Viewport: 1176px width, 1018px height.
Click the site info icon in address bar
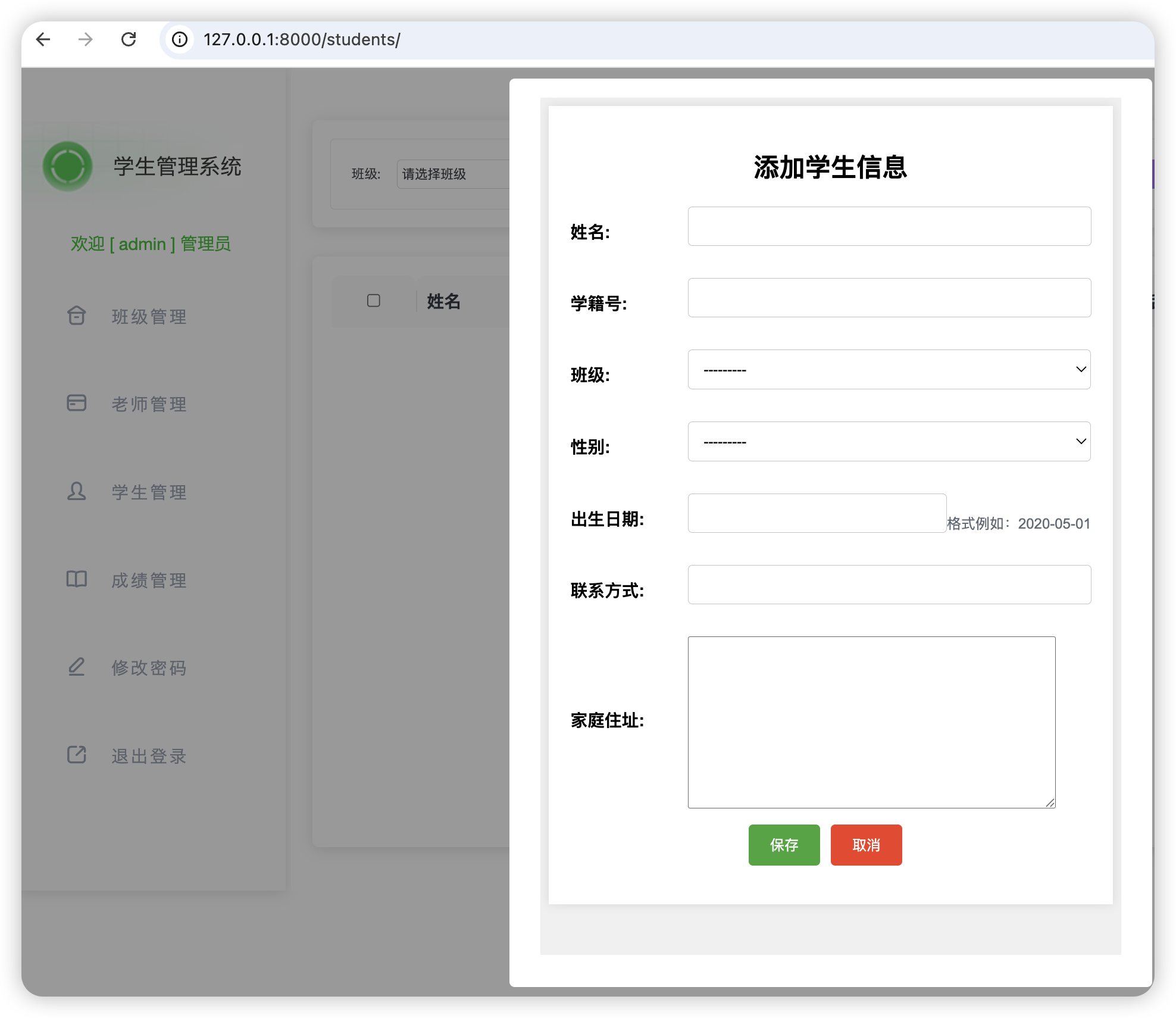tap(180, 39)
